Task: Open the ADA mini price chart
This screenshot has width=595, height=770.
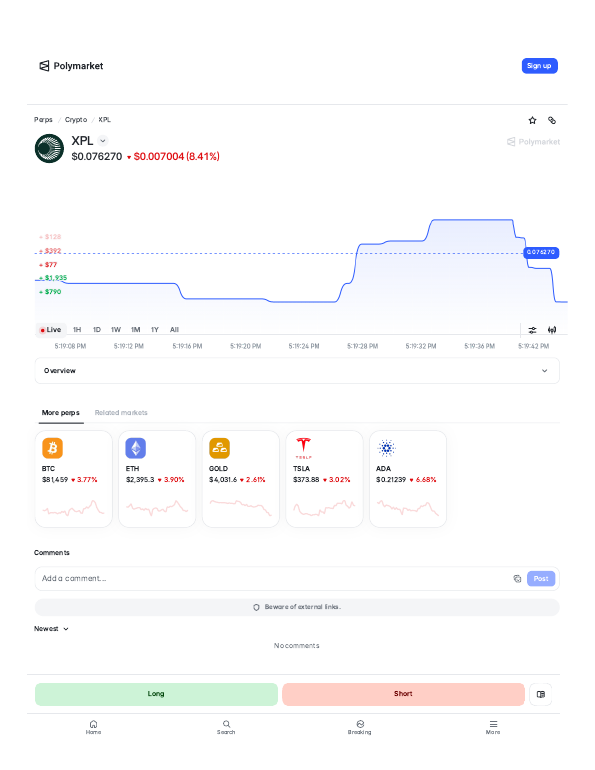Action: 408,507
